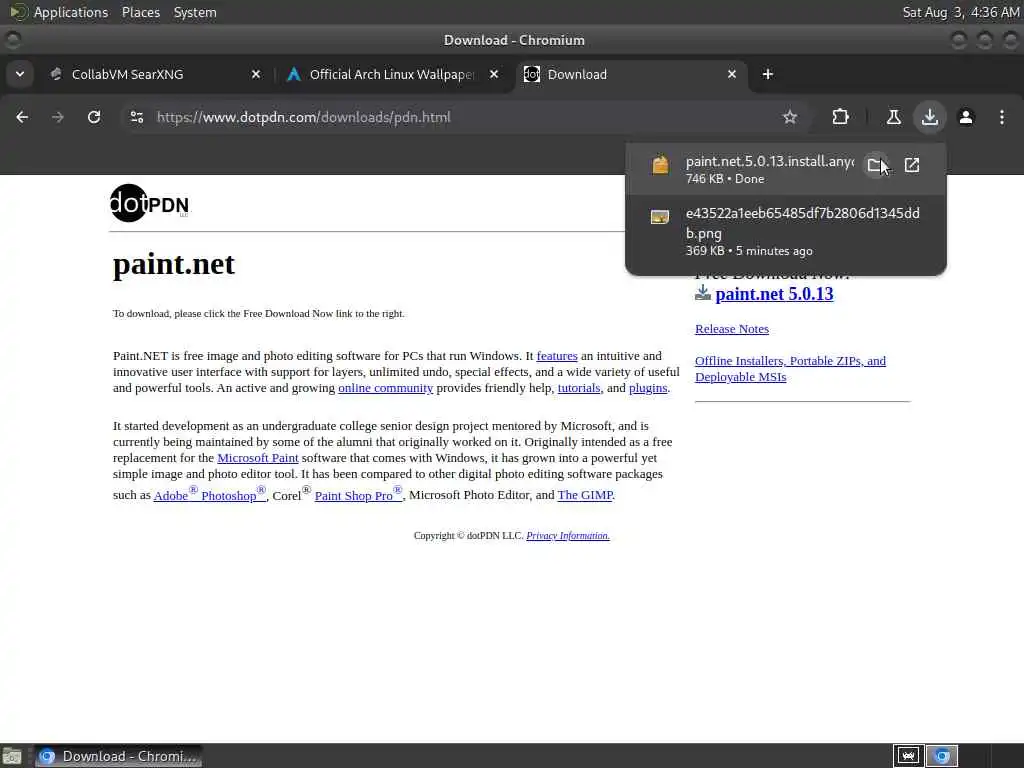Show paint.net installer in folder
This screenshot has width=1024, height=768.
click(876, 165)
